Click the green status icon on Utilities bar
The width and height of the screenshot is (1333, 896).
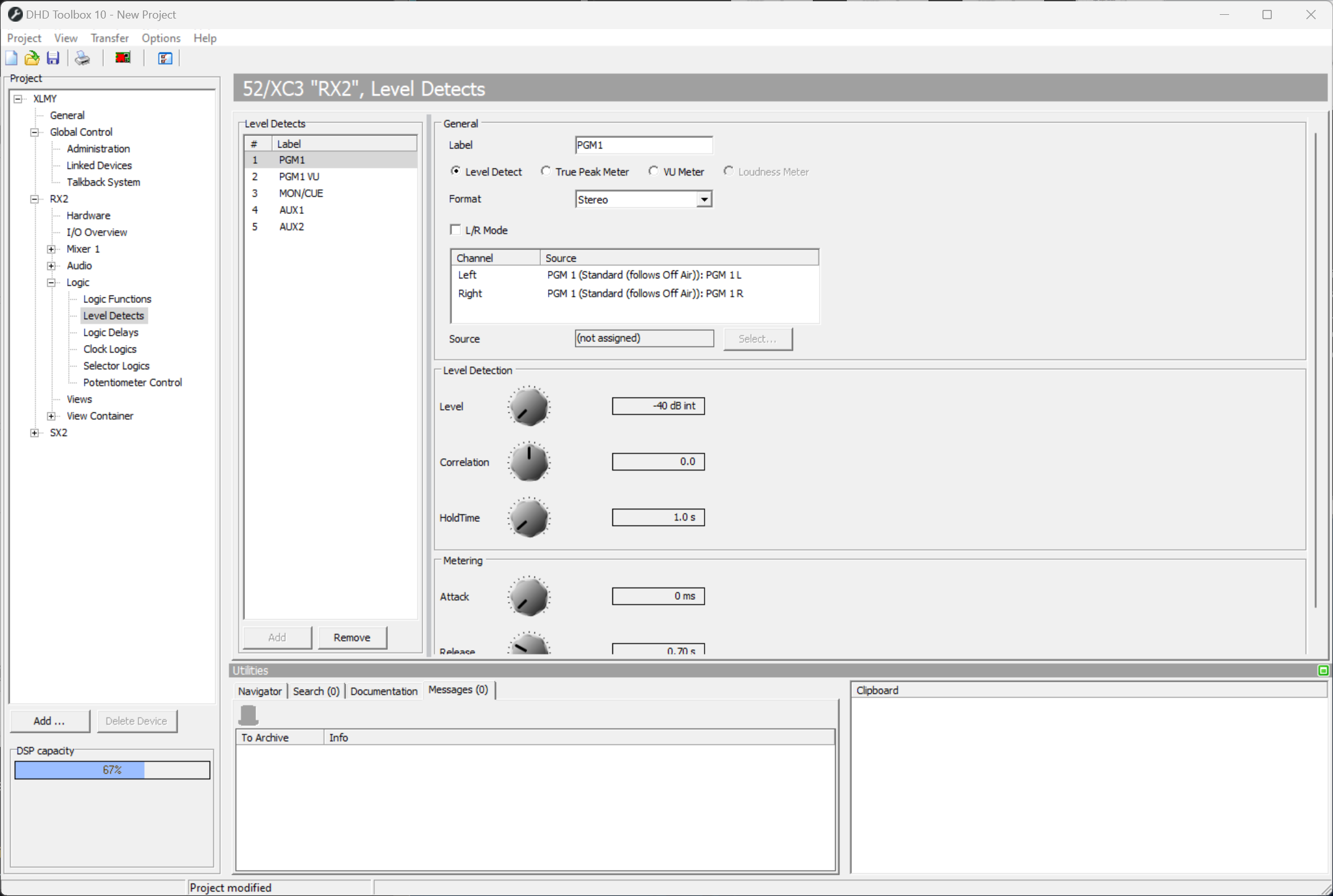tap(1323, 670)
